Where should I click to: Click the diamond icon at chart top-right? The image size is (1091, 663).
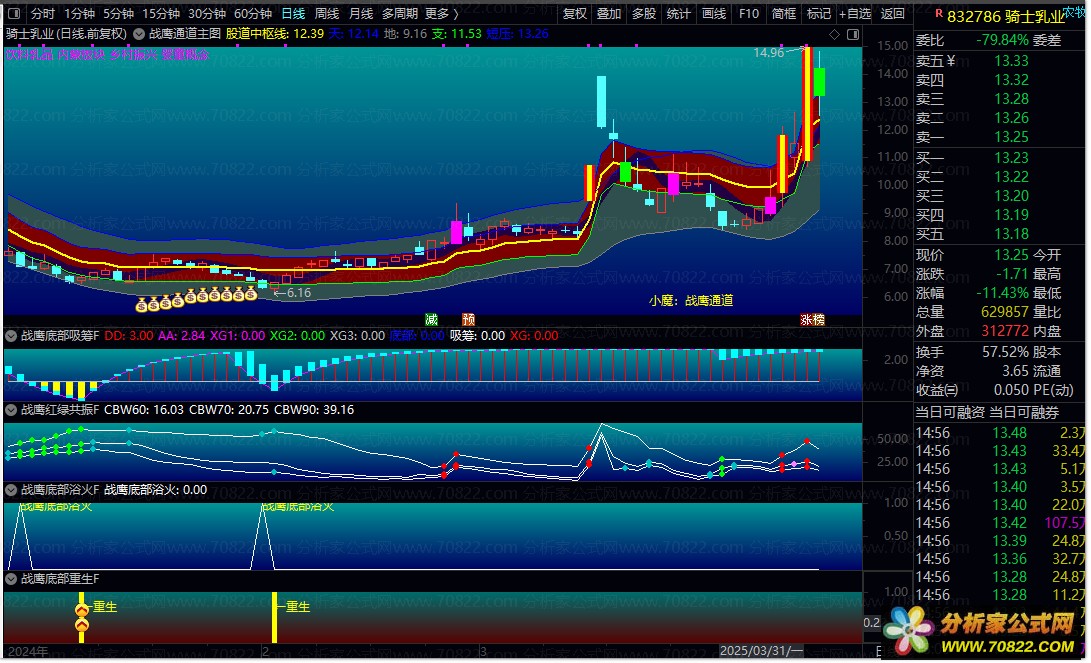(x=834, y=34)
